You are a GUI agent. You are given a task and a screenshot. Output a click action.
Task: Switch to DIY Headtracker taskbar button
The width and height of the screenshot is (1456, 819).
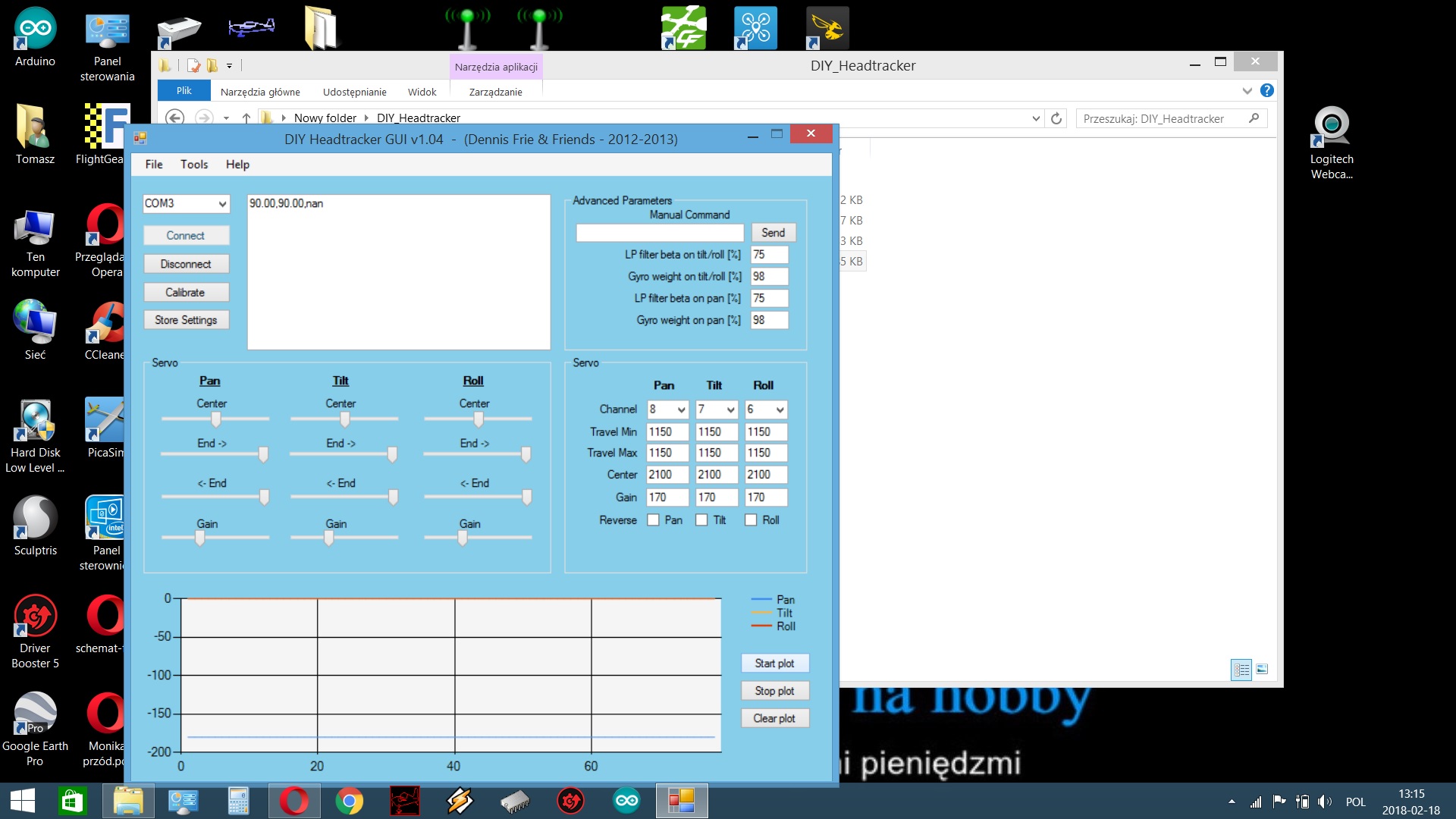(x=682, y=802)
